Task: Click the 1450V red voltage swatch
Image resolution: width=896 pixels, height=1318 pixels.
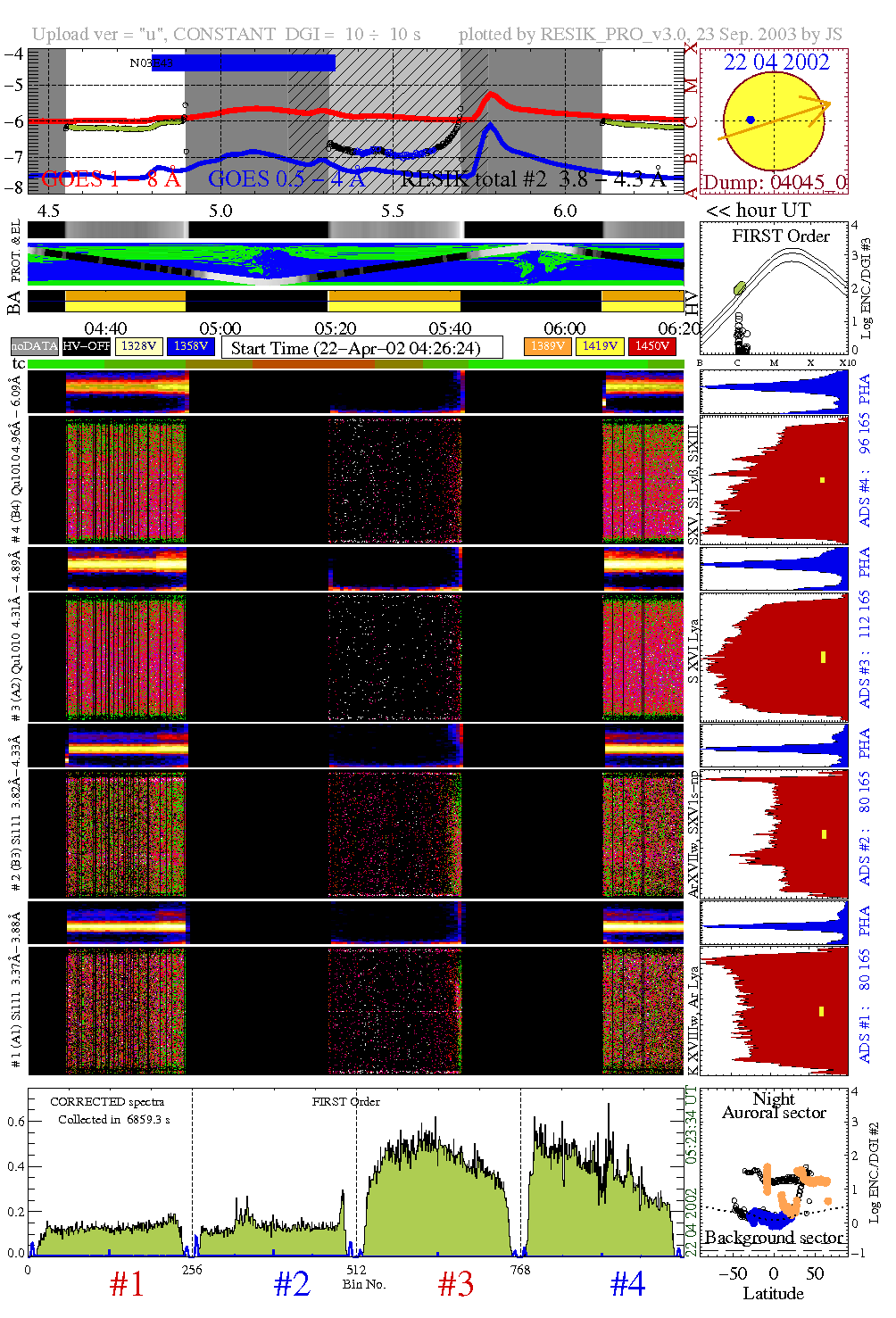Action: click(651, 346)
